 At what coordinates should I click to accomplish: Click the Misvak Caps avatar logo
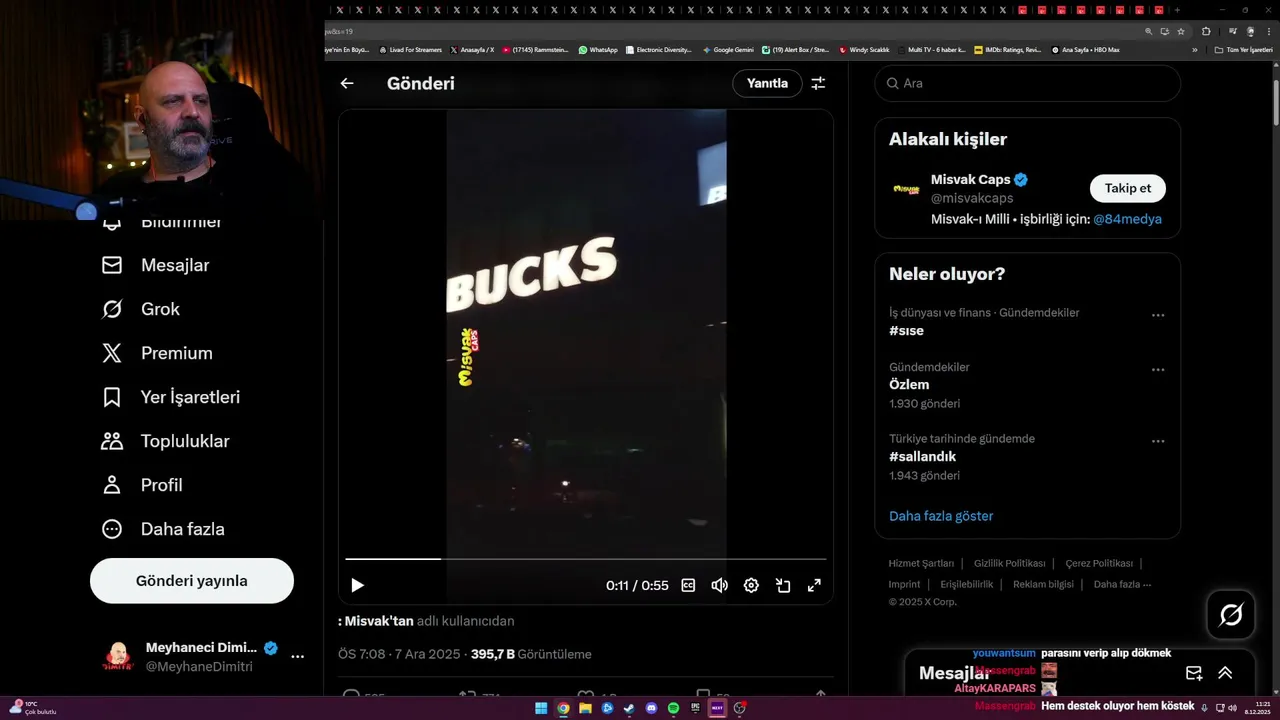(x=906, y=188)
